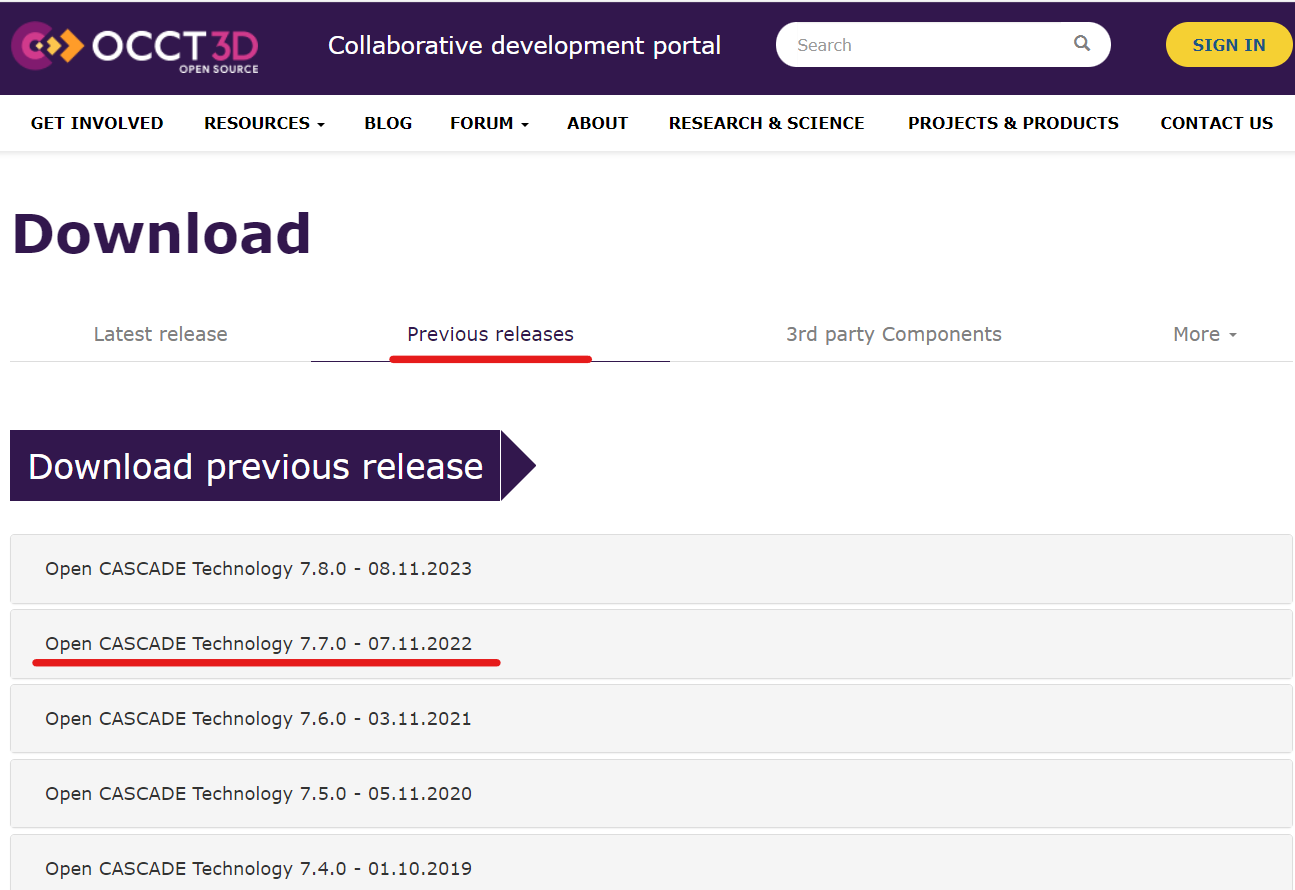1295x890 pixels.
Task: Expand the More tab dropdown
Action: click(x=1204, y=334)
